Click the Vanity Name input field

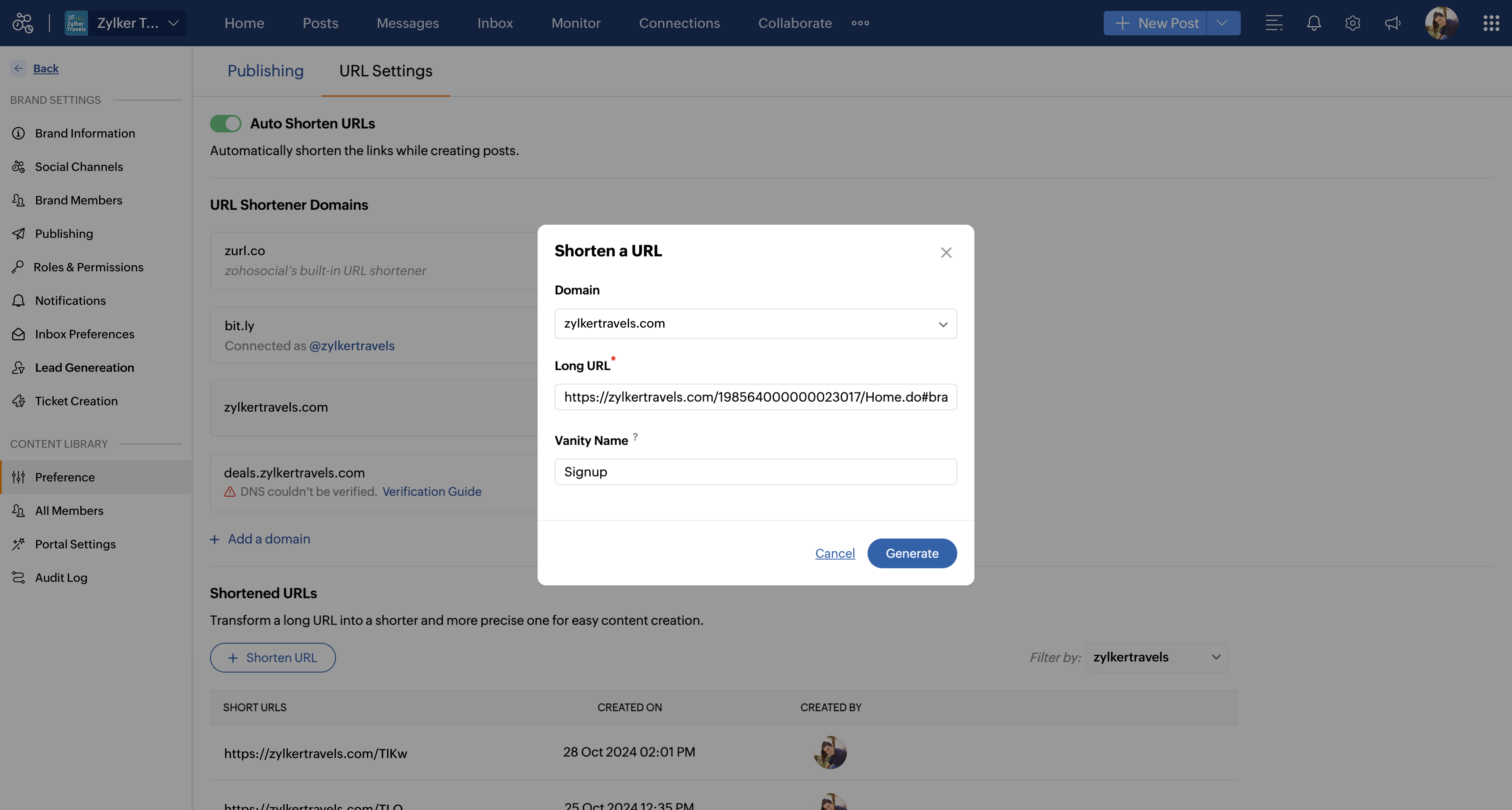[755, 472]
